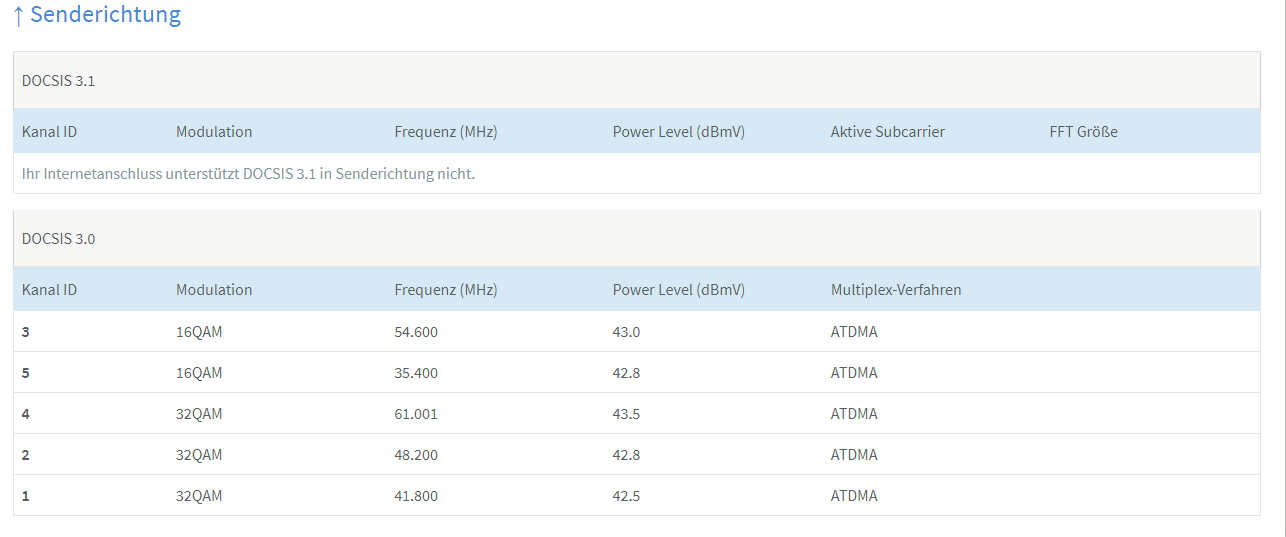Viewport: 1286px width, 537px height.
Task: Click the Aktive Subcarrier column header
Action: point(887,132)
